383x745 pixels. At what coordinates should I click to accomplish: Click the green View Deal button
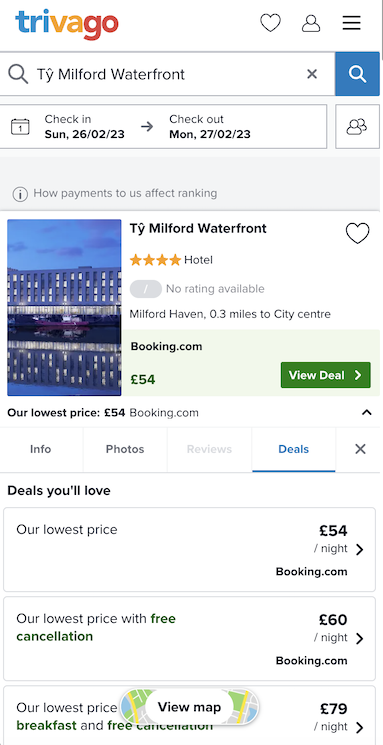coord(326,375)
